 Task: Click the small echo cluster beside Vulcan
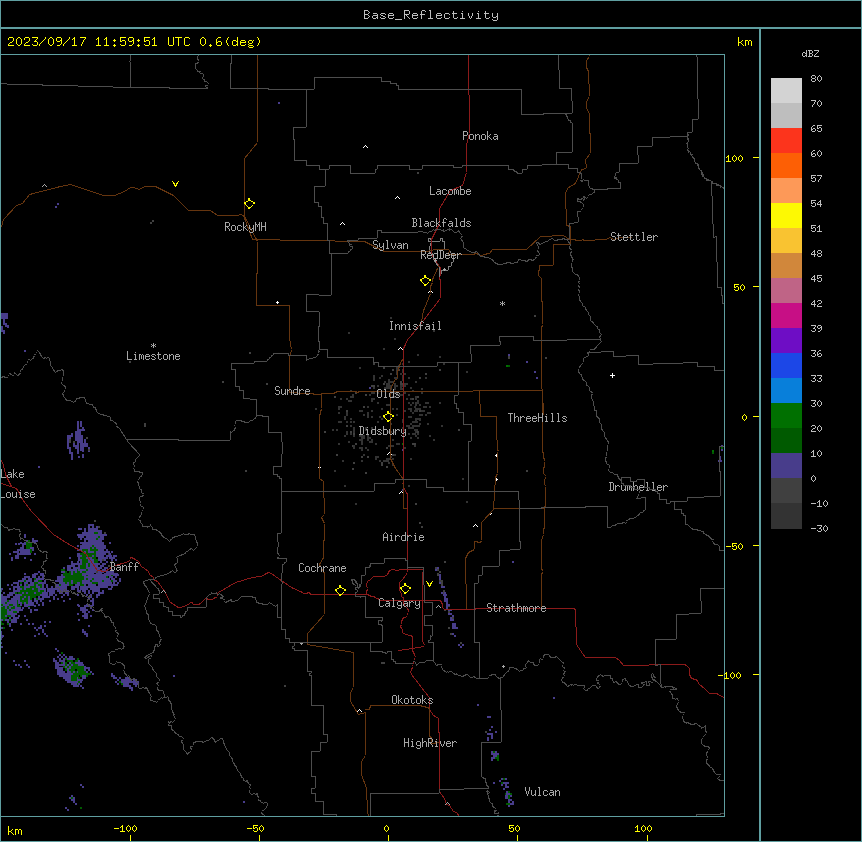click(506, 793)
